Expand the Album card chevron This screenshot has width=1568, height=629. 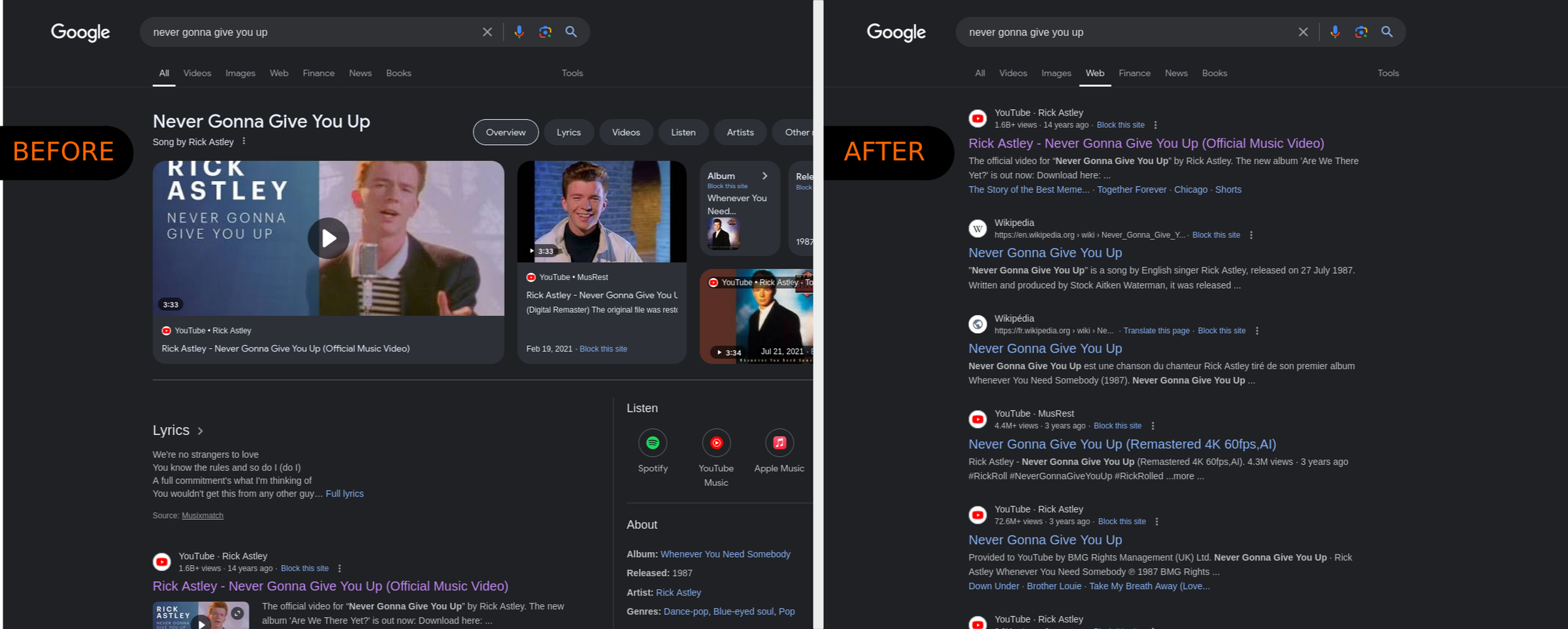[765, 176]
